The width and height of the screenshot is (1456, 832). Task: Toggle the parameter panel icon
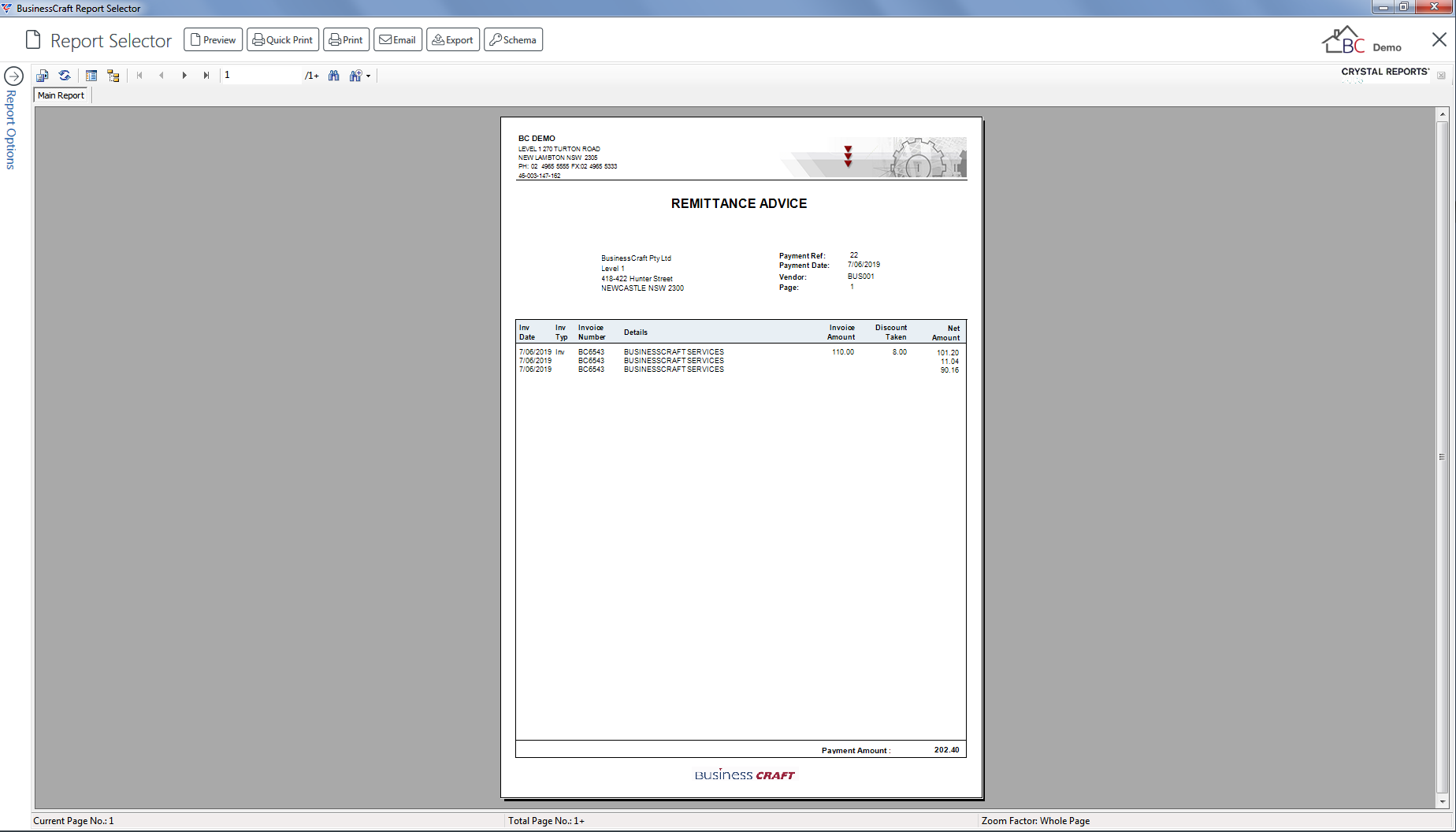[x=91, y=76]
